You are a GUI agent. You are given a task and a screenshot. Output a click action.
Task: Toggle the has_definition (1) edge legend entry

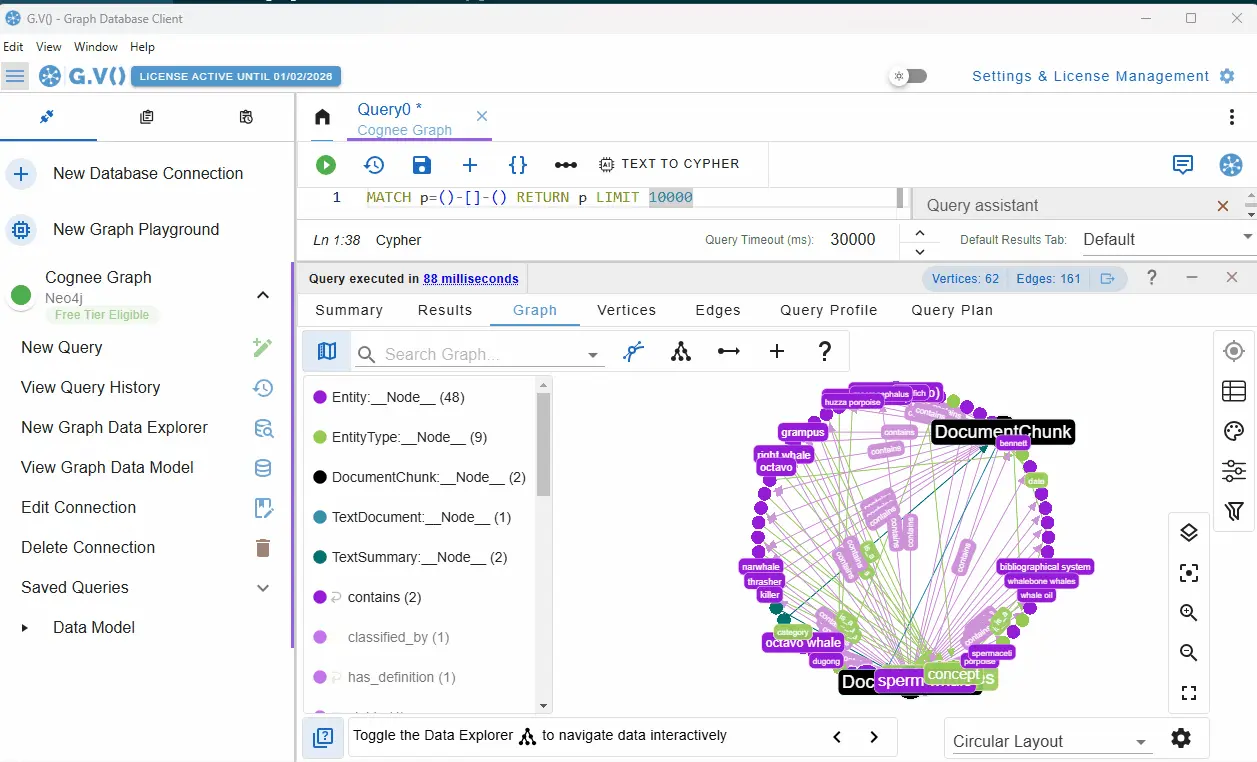[x=383, y=677]
